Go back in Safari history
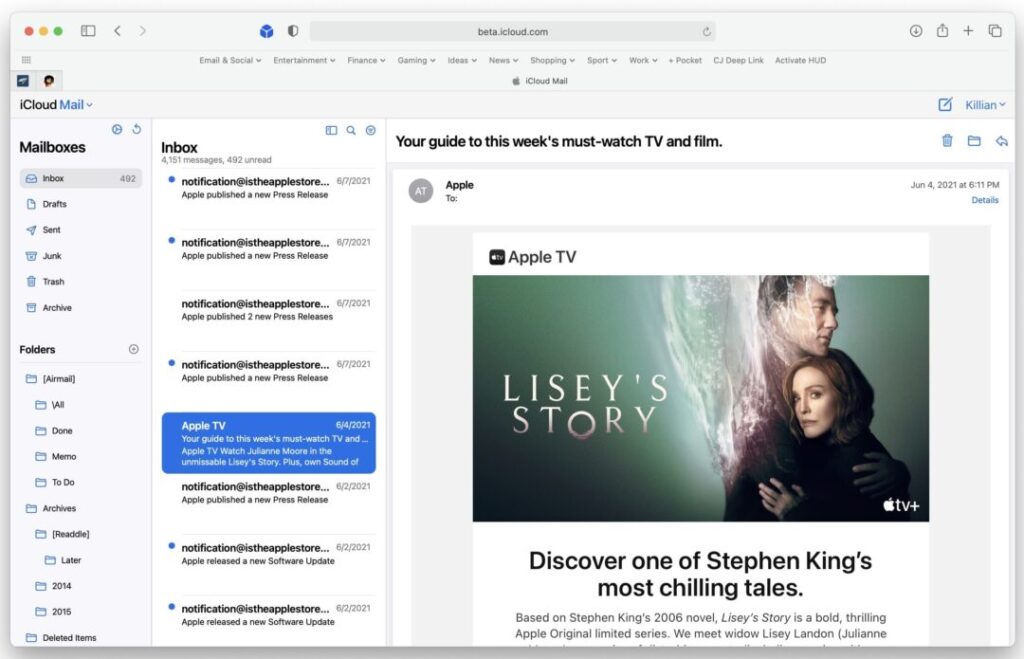This screenshot has width=1024, height=659. pos(118,31)
